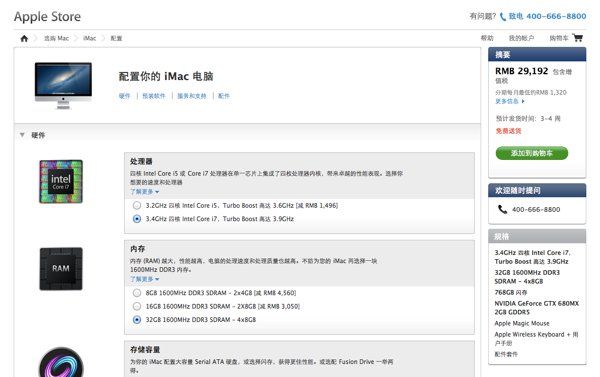600x377 pixels.
Task: Choose 8GB 1600MHz DDR3 SDRAM memory
Action: tap(137, 293)
